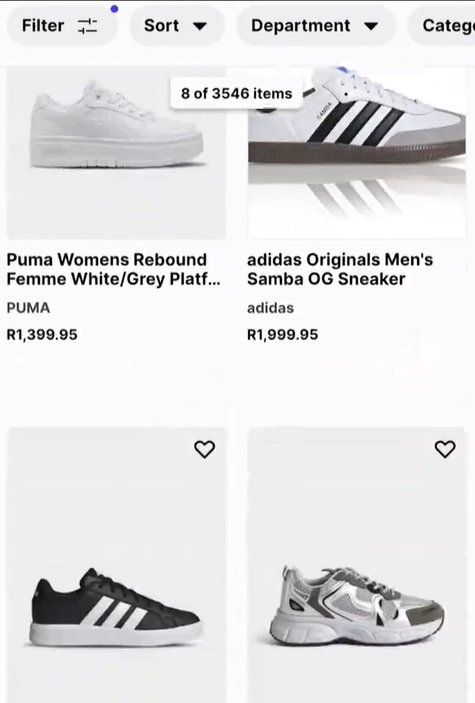Open Puma Womens Rebound Femme title
Viewport: 475px width, 703px height.
pos(113,269)
